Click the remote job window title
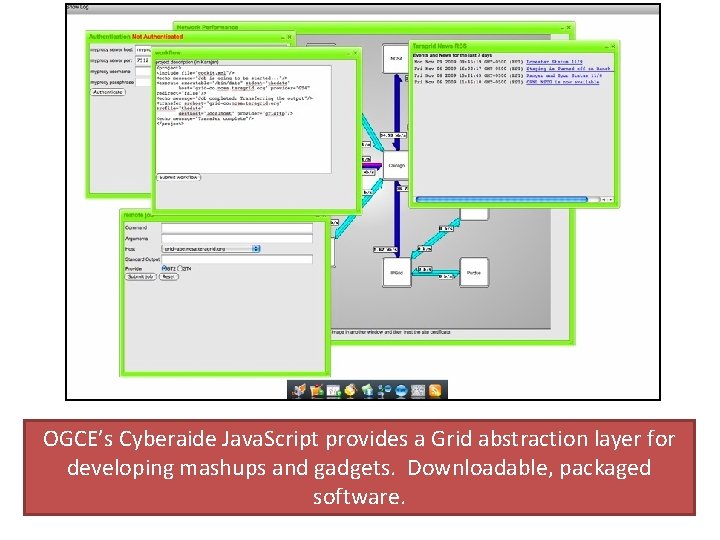The image size is (720, 540). [x=139, y=215]
